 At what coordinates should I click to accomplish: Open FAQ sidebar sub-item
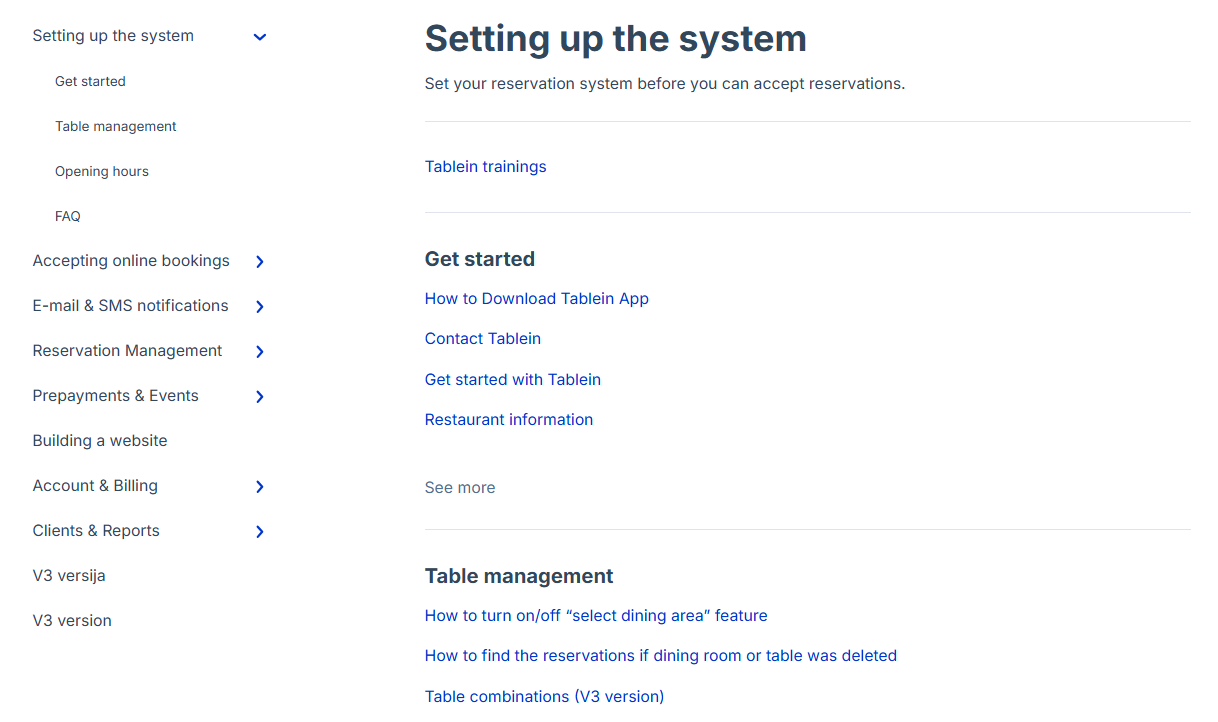68,217
